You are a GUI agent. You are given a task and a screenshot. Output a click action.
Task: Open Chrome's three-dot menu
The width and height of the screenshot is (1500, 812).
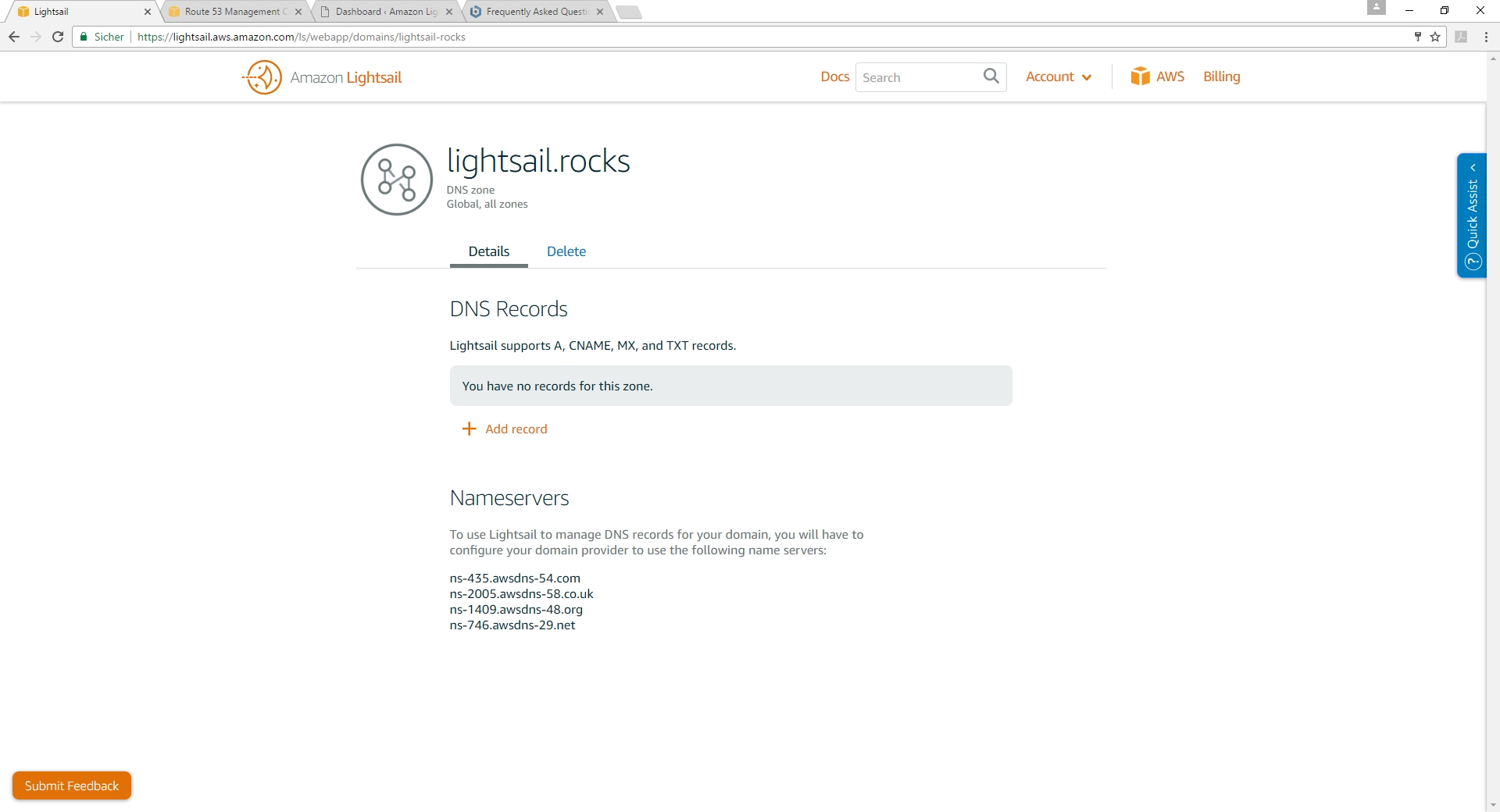1487,37
